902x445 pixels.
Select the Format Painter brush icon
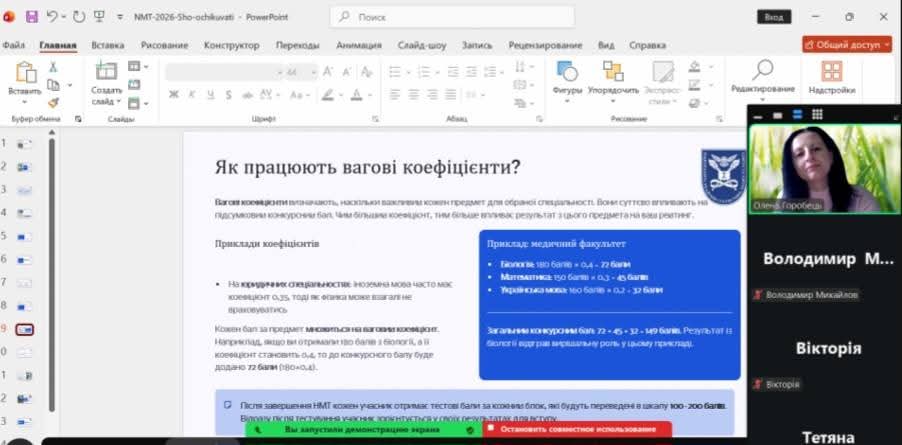(53, 102)
